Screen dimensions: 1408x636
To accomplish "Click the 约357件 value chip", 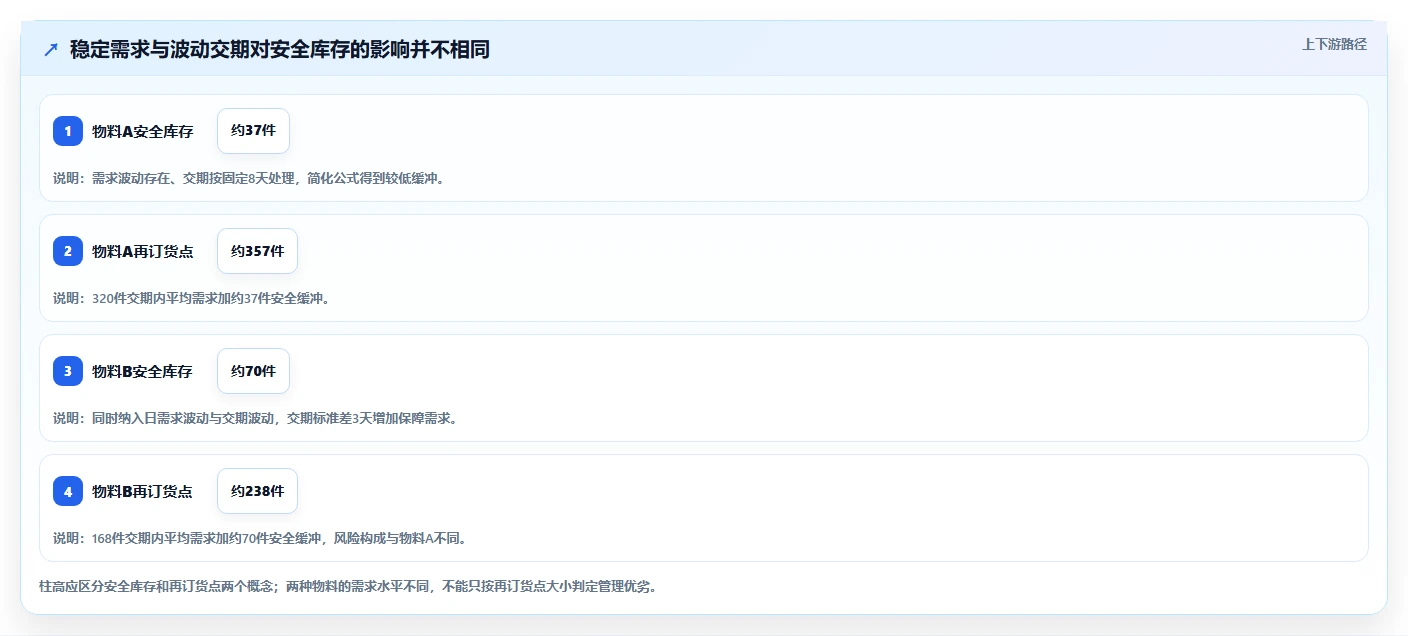I will click(x=257, y=251).
